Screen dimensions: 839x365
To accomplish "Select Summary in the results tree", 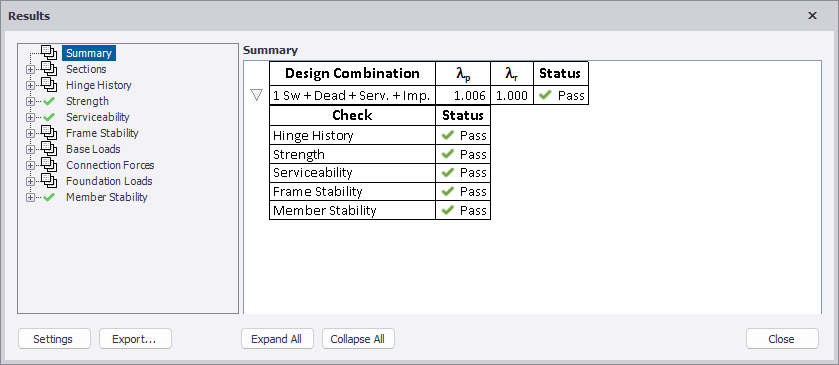I will 89,53.
